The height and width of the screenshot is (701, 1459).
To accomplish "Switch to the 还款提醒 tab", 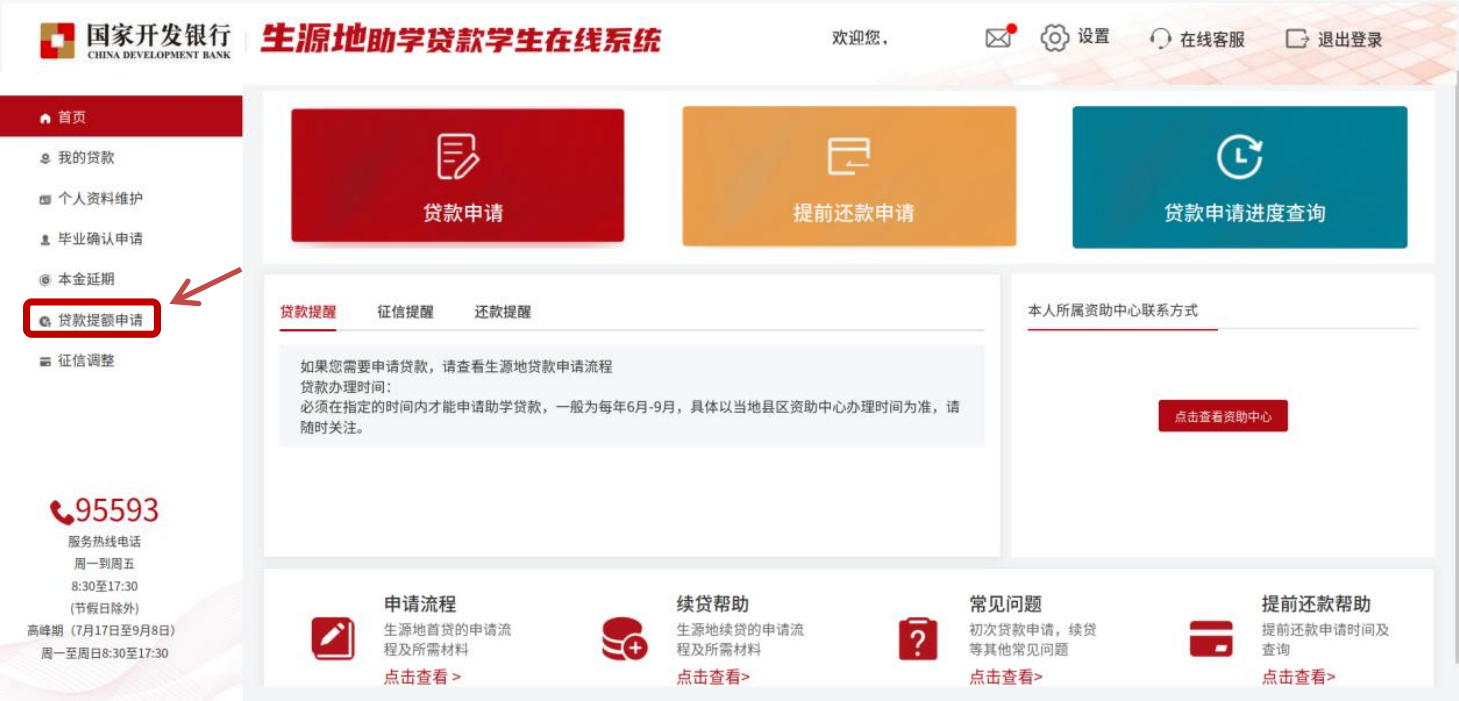I will [502, 312].
